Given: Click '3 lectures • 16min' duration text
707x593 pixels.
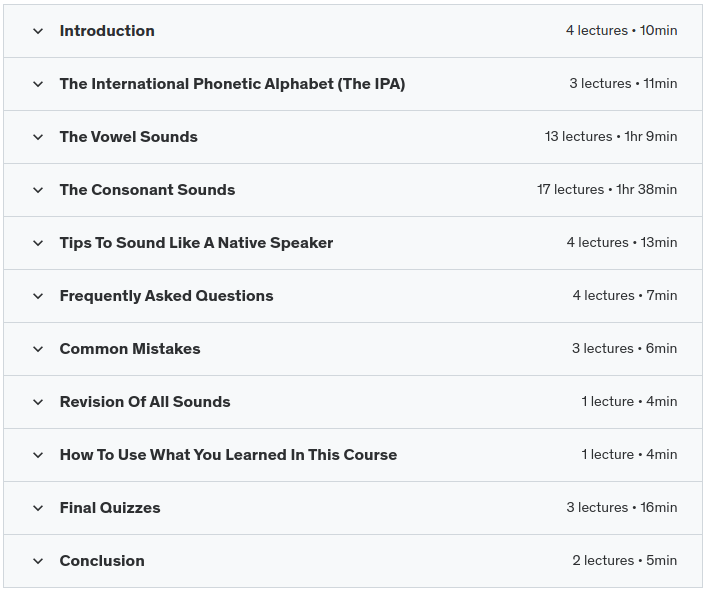Looking at the screenshot, I should [622, 508].
